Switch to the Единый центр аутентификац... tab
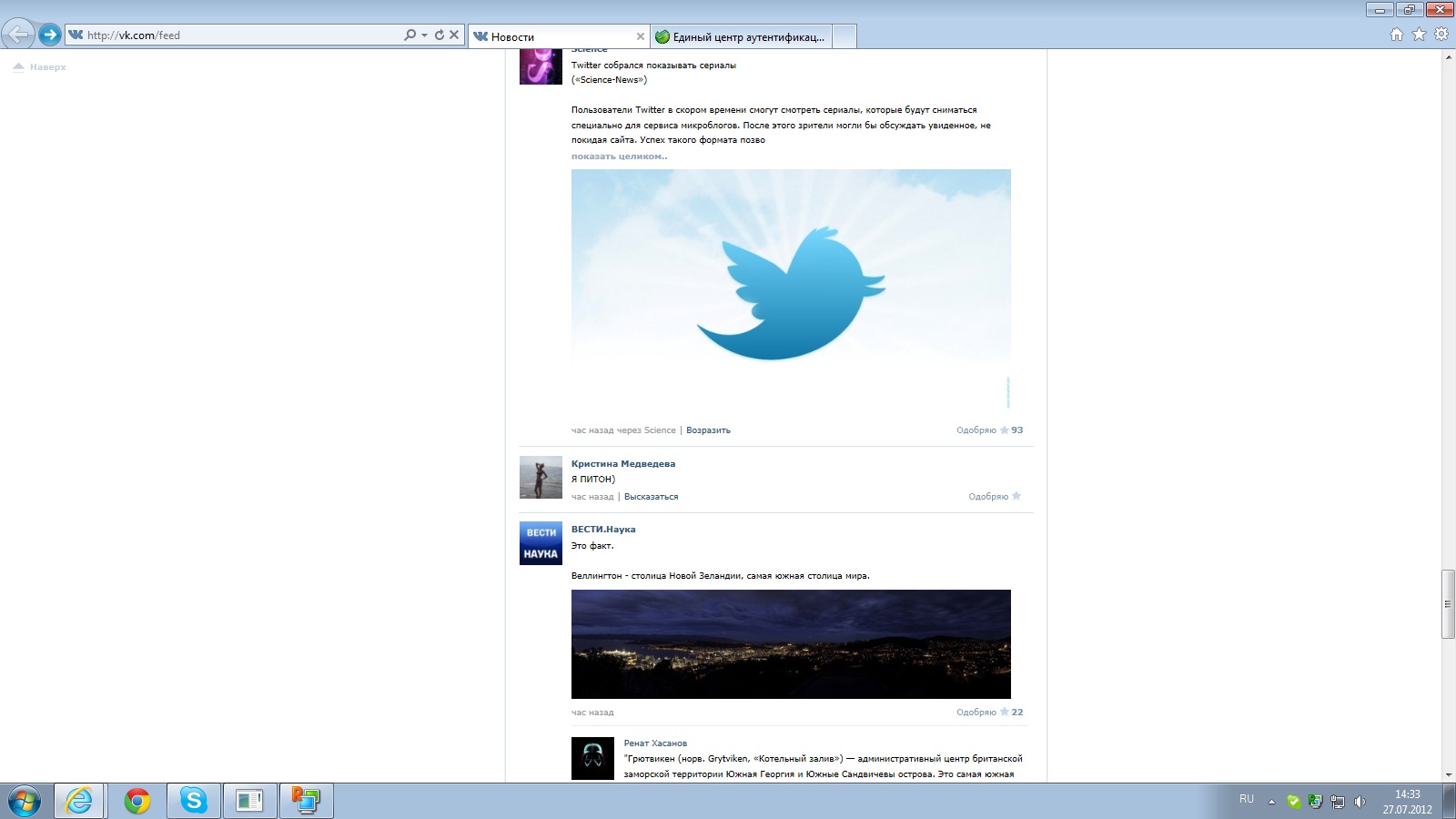Viewport: 1456px width, 819px height. click(741, 36)
